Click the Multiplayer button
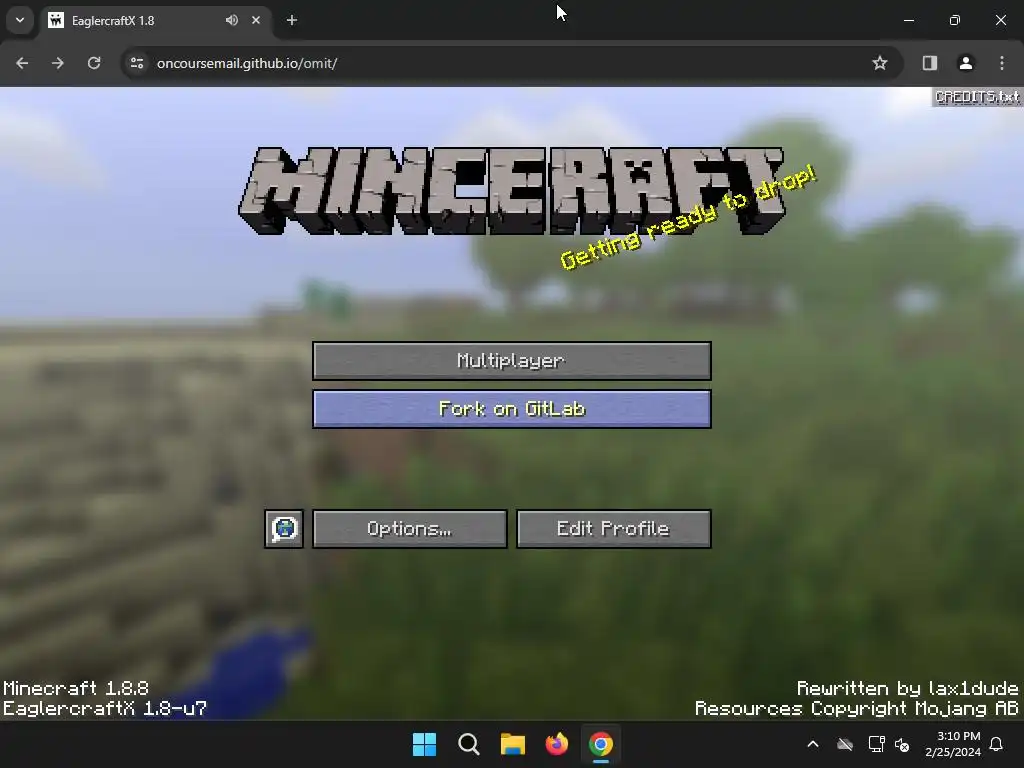Screen dimensions: 1024x768 [511, 360]
